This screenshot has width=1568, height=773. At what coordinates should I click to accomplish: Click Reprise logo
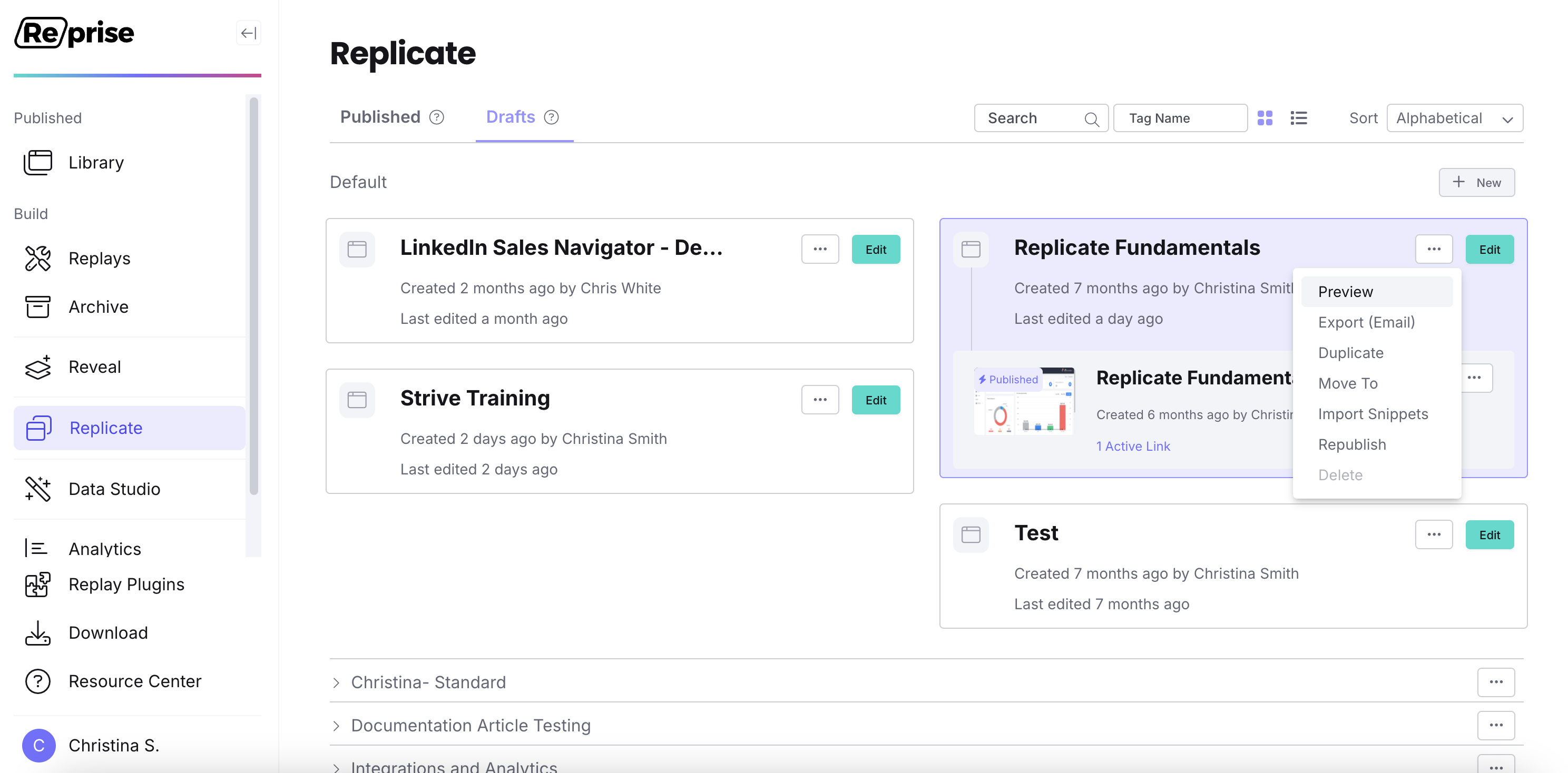(74, 33)
